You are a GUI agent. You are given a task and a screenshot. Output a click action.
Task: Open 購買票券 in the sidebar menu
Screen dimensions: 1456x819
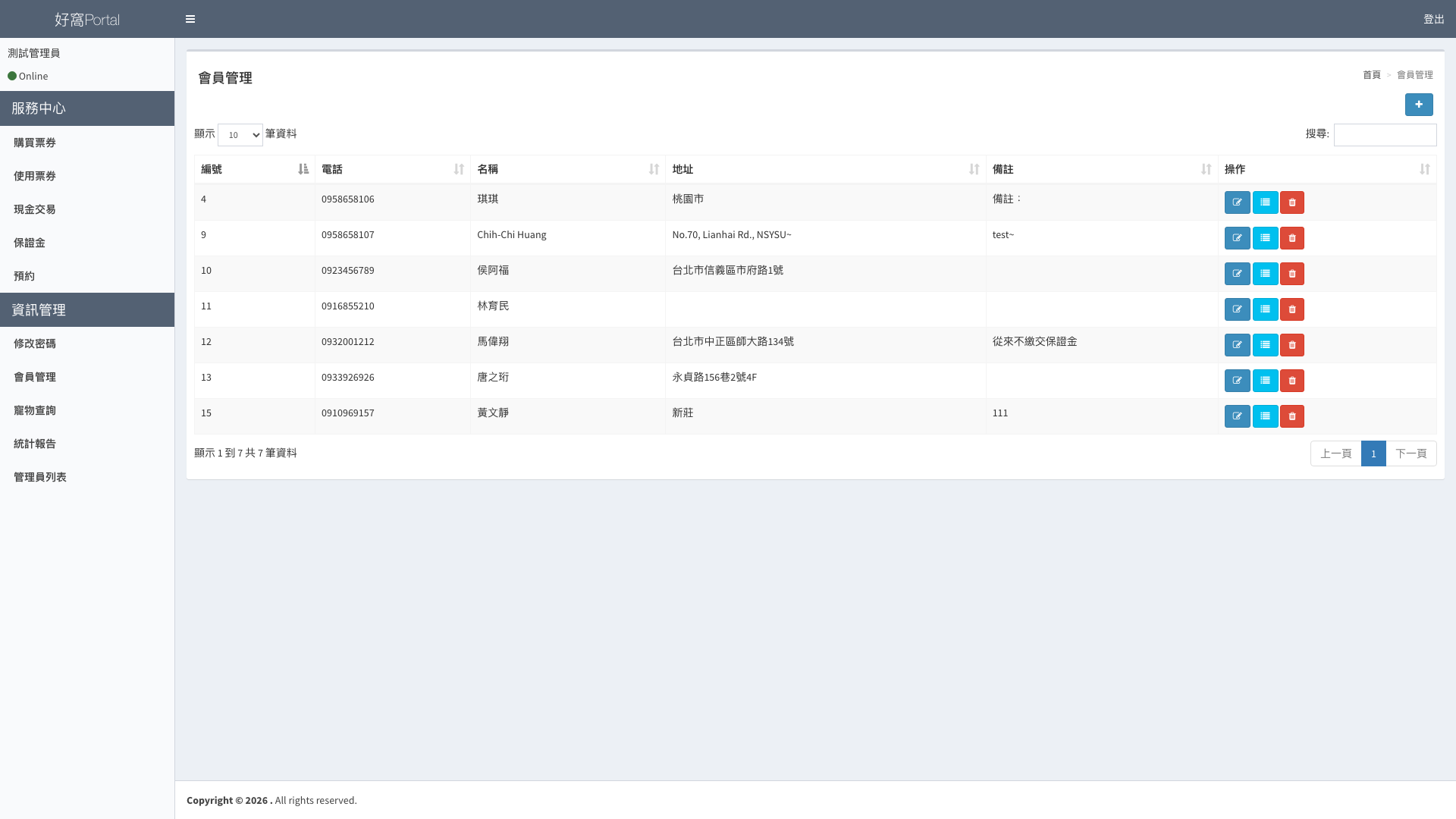35,143
